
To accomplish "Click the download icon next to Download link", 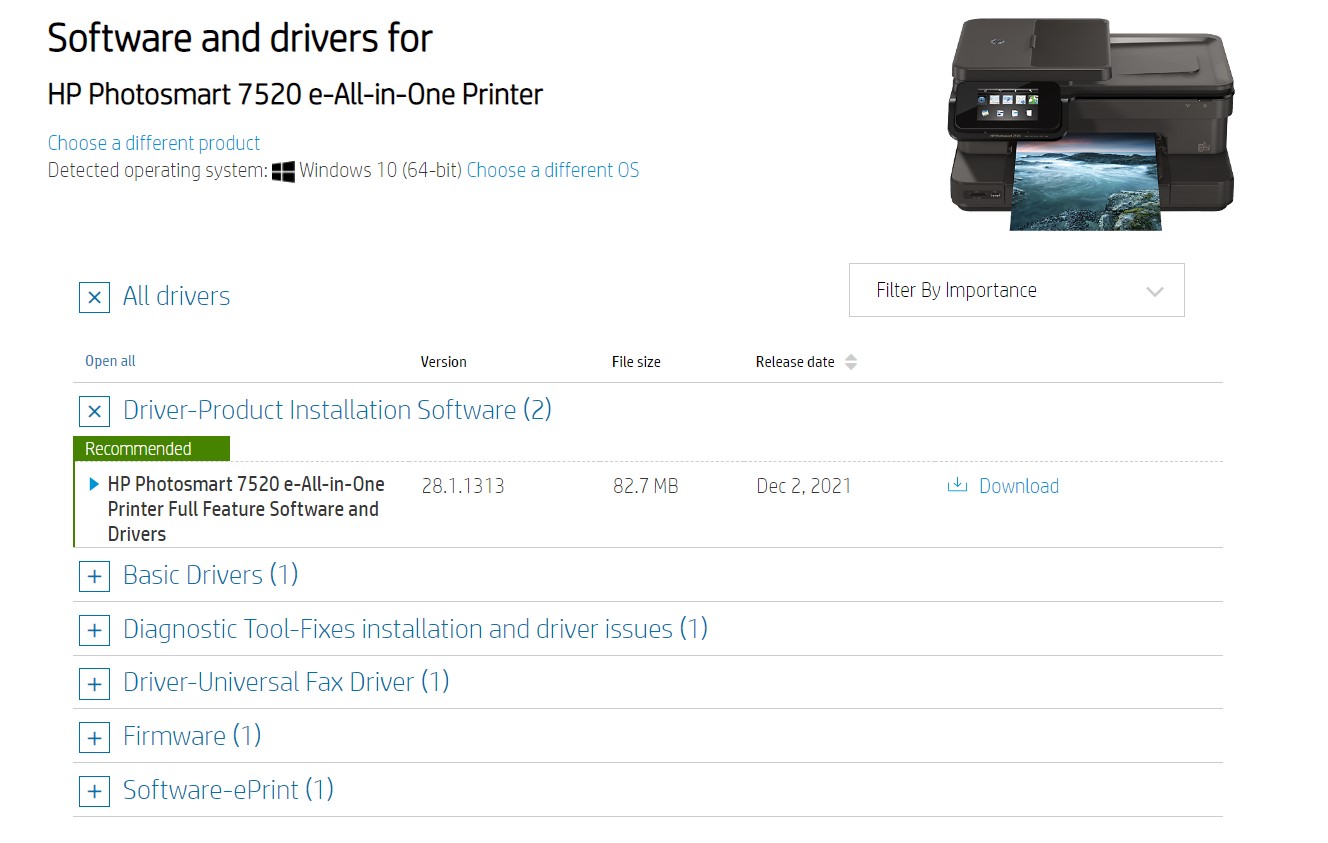I will [x=956, y=486].
